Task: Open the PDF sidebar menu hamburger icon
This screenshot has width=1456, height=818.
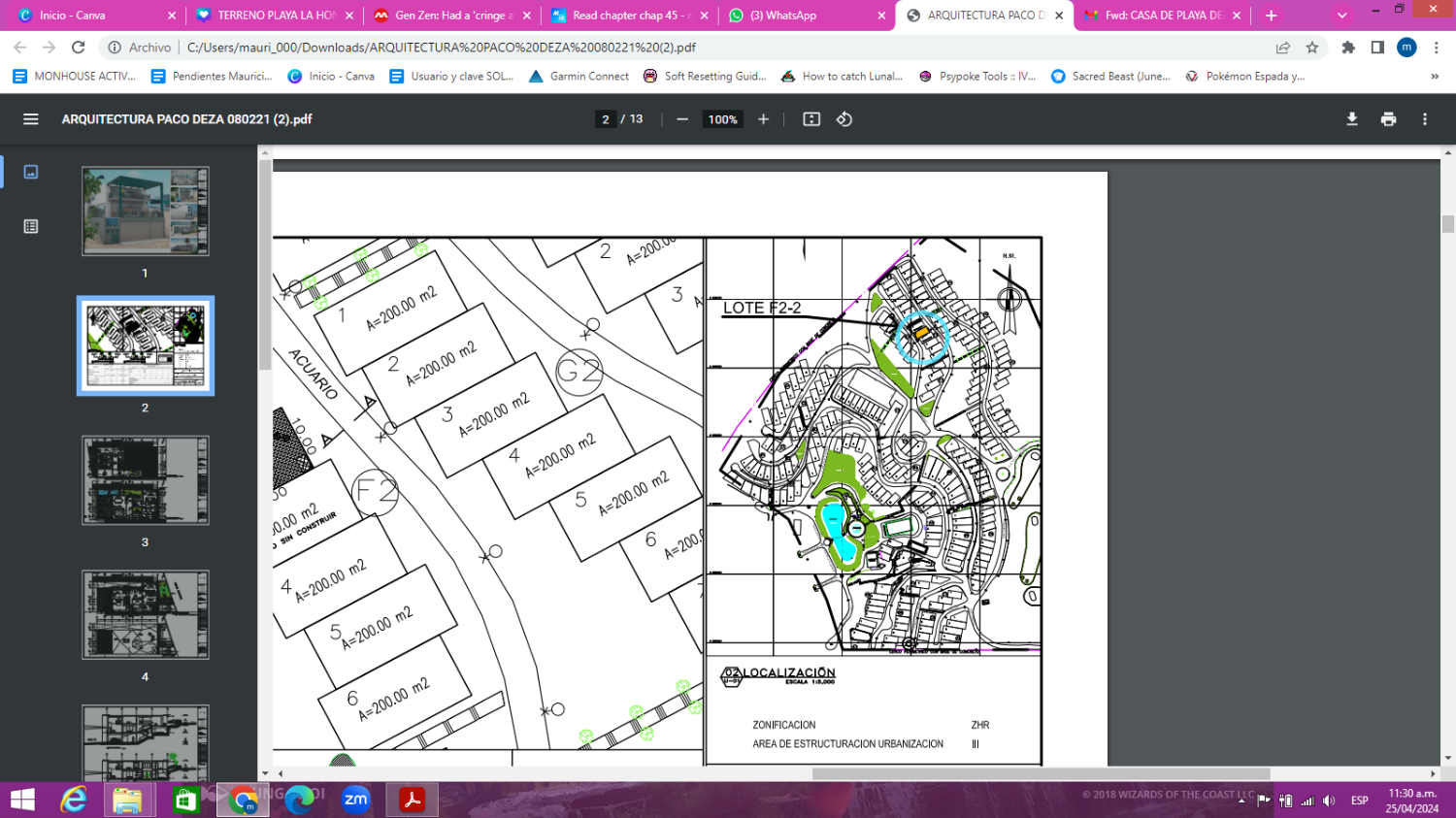Action: pos(31,119)
